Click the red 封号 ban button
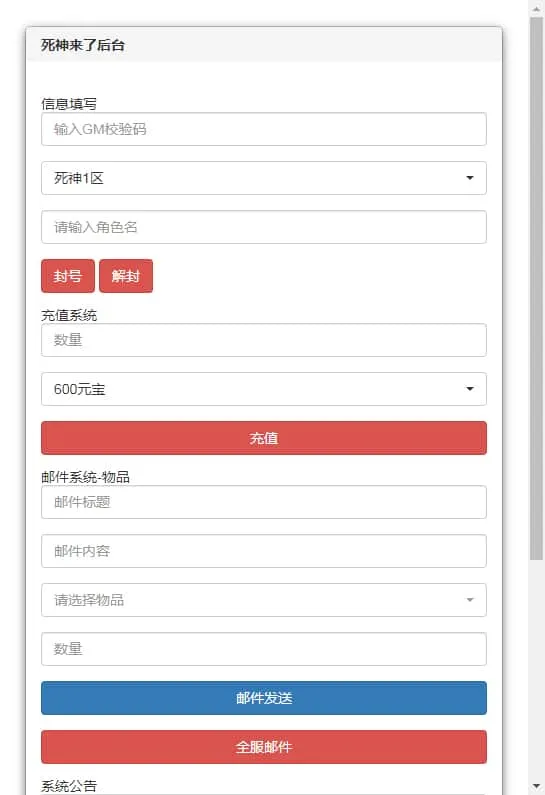 click(x=68, y=276)
